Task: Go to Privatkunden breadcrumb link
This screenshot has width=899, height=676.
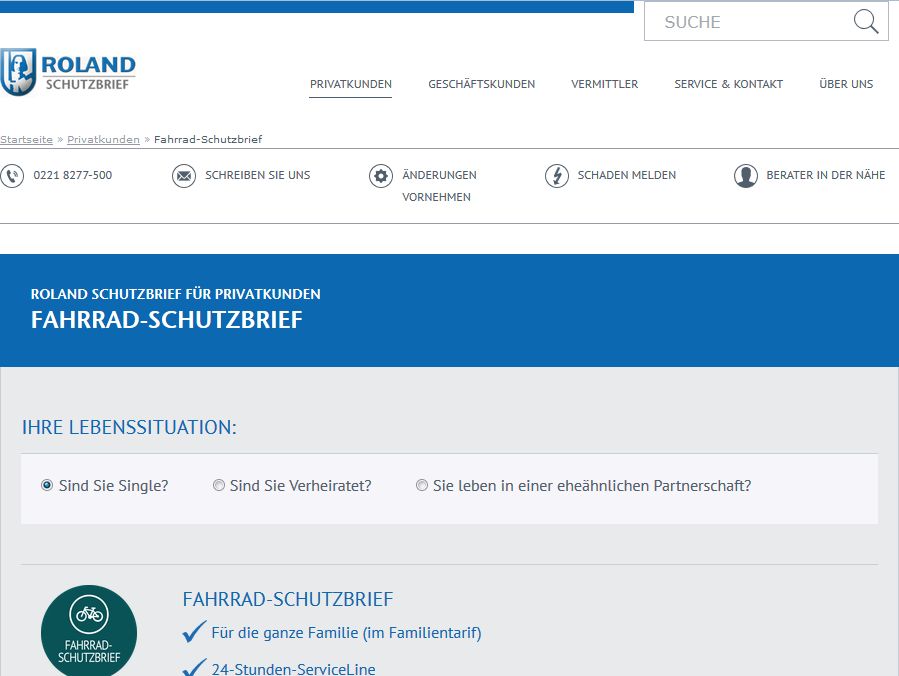Action: click(103, 139)
